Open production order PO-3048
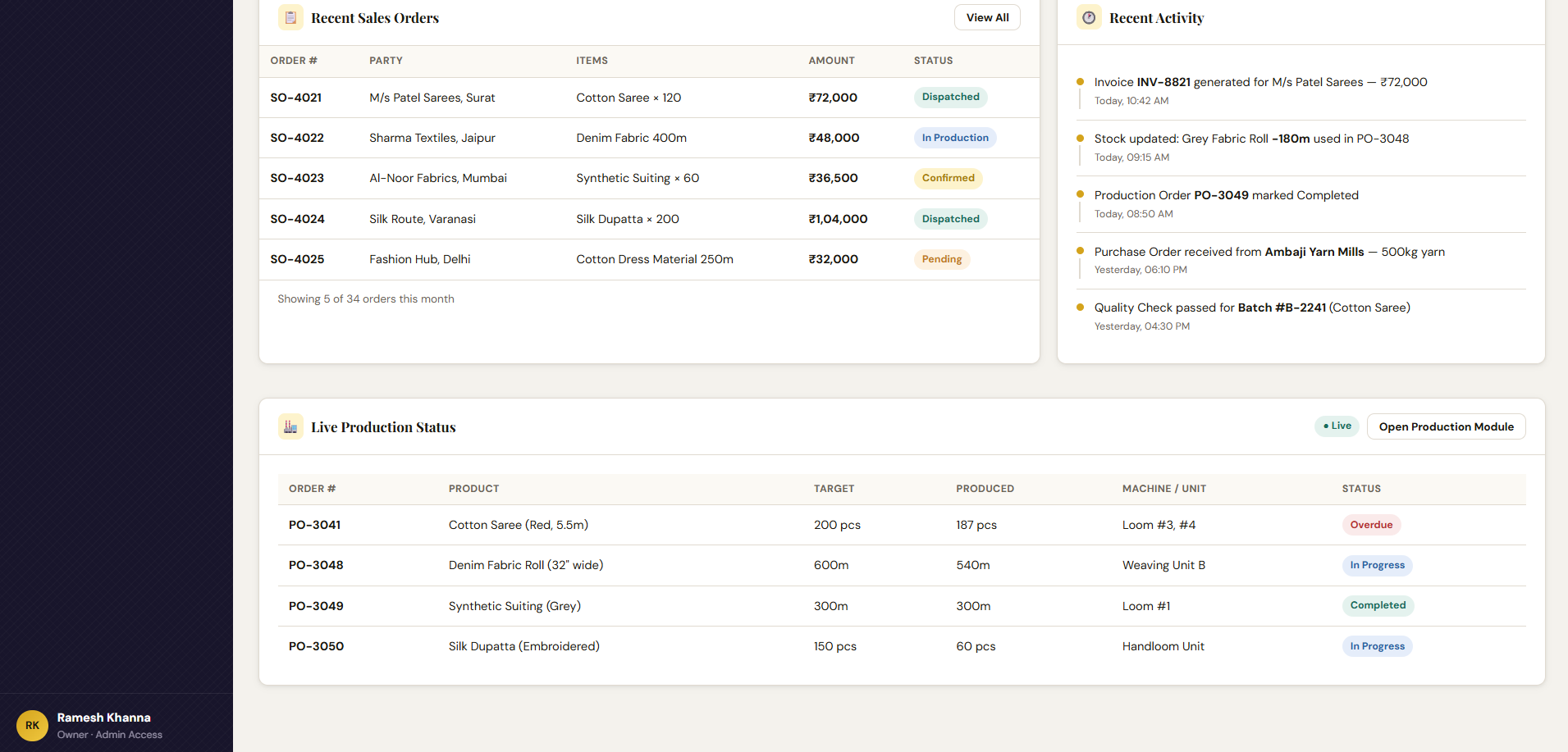Screen dimensions: 1568x752 (x=316, y=565)
